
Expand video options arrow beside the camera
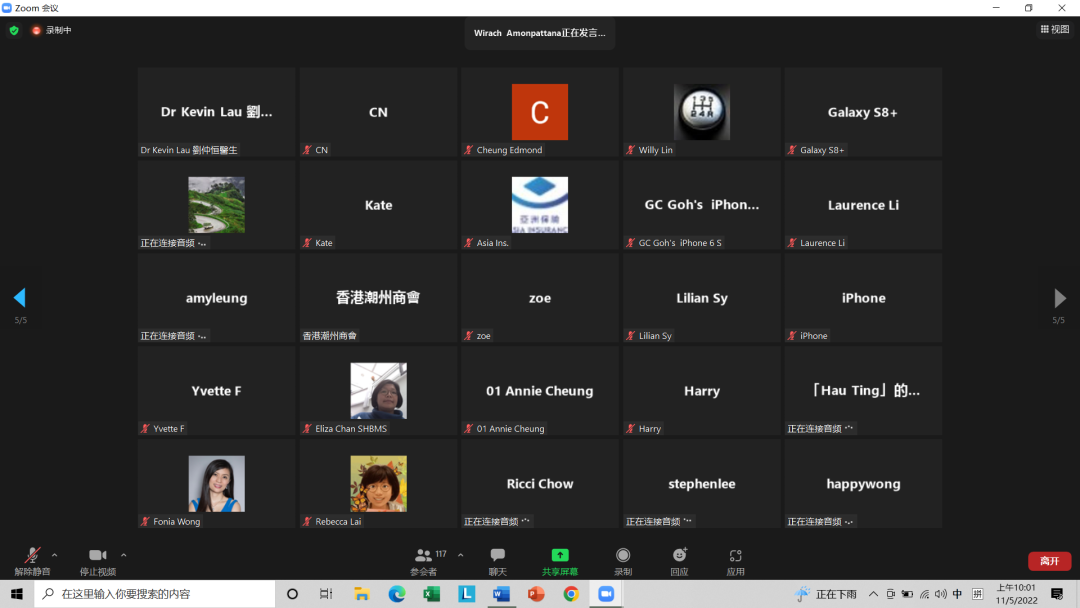pos(123,555)
